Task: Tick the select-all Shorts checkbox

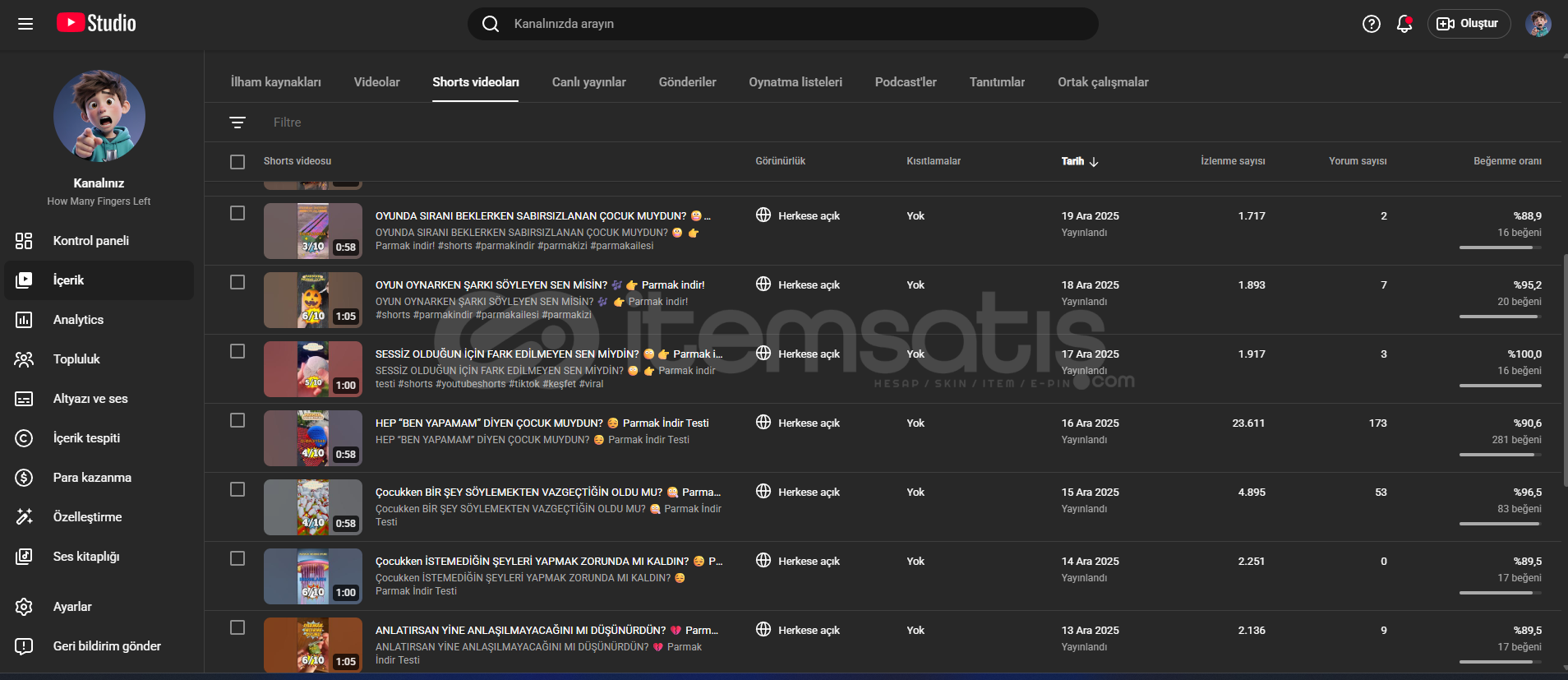Action: (x=238, y=162)
